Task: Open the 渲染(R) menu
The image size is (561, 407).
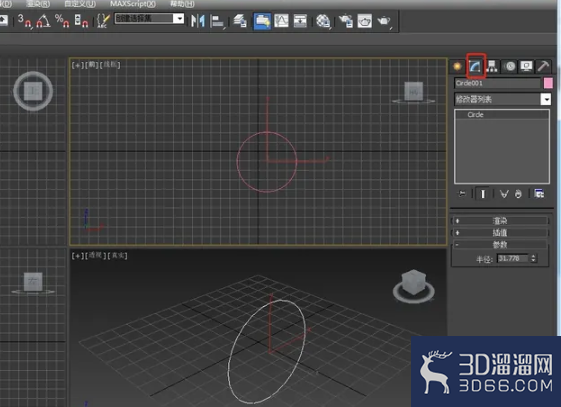Action: (x=38, y=4)
